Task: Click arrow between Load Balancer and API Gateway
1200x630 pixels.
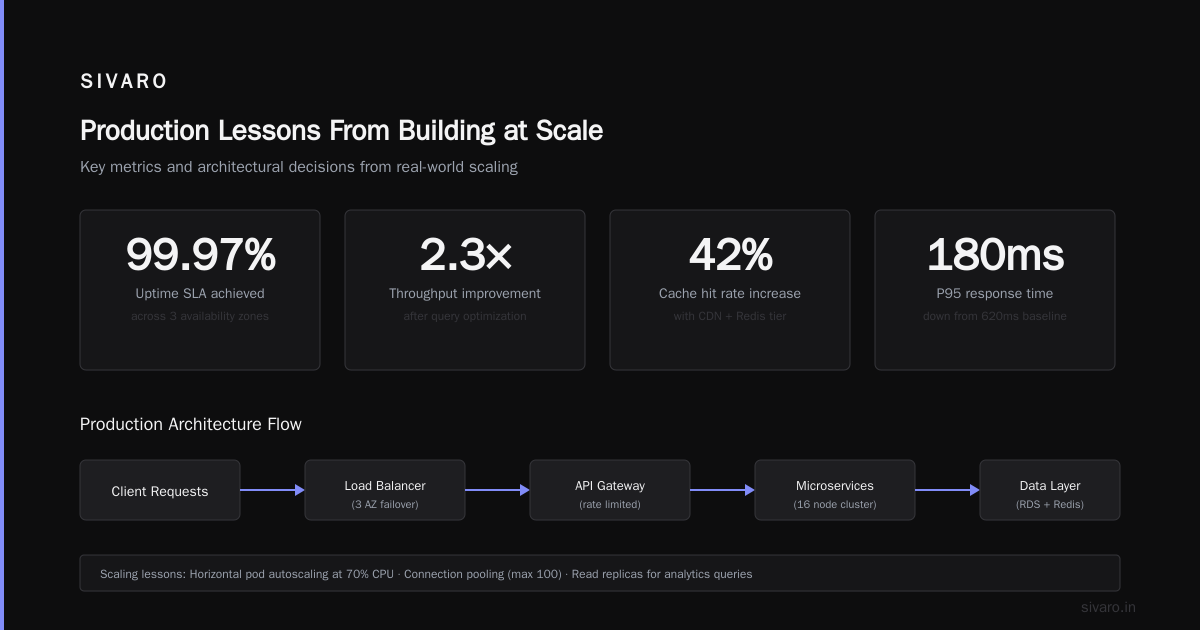Action: pos(497,490)
